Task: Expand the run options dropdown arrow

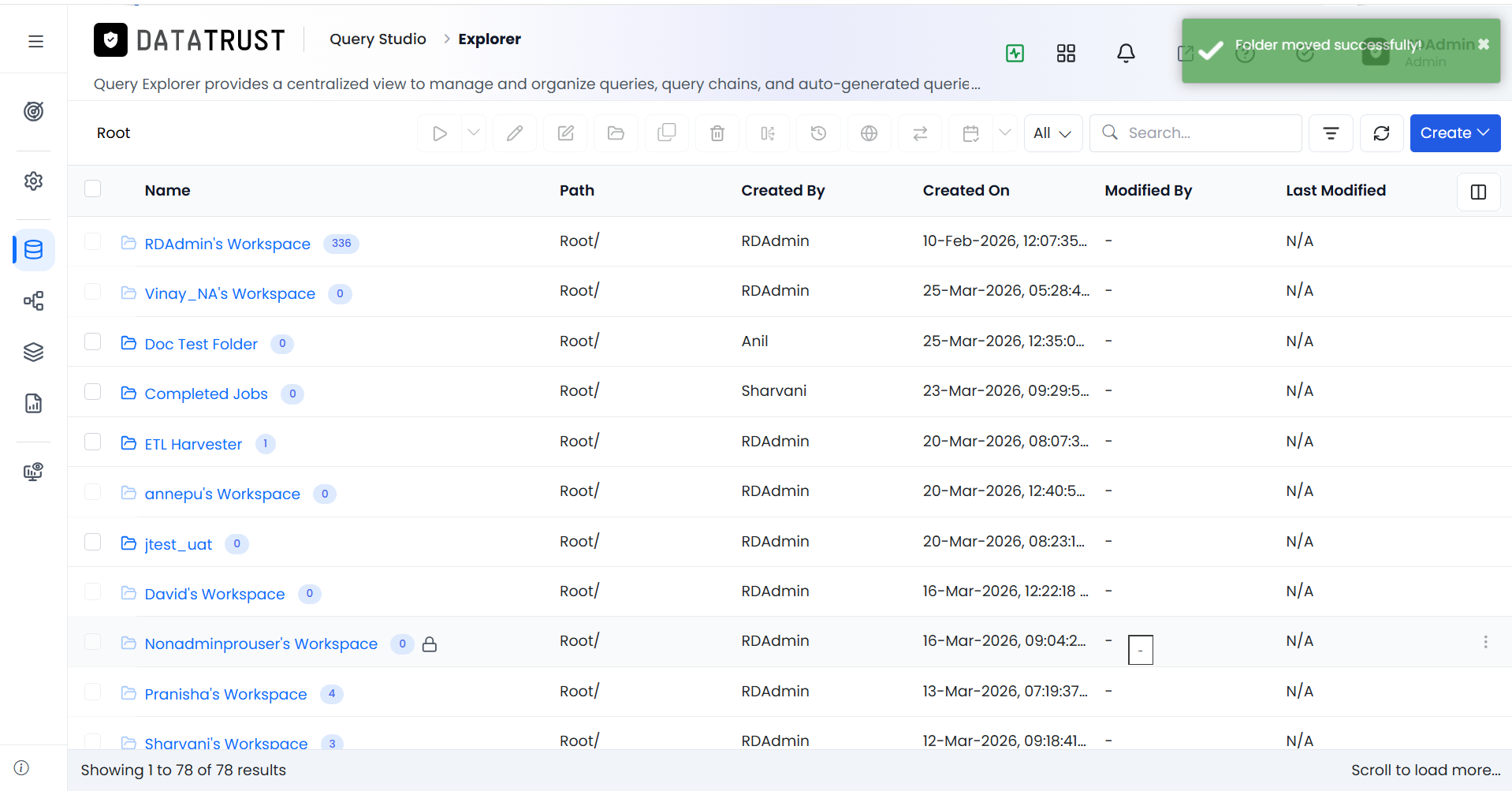Action: click(x=474, y=133)
